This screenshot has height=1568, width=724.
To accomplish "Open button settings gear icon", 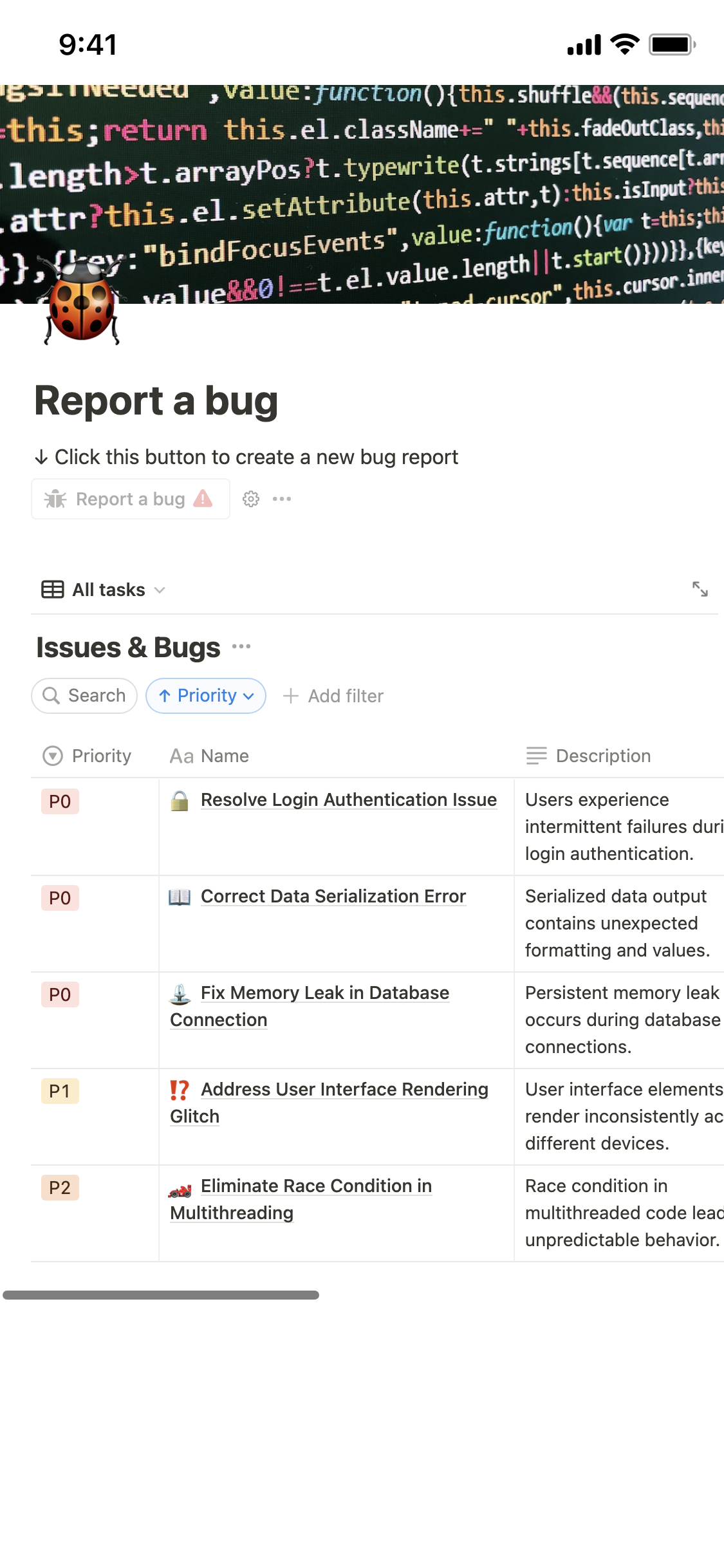I will [x=251, y=499].
